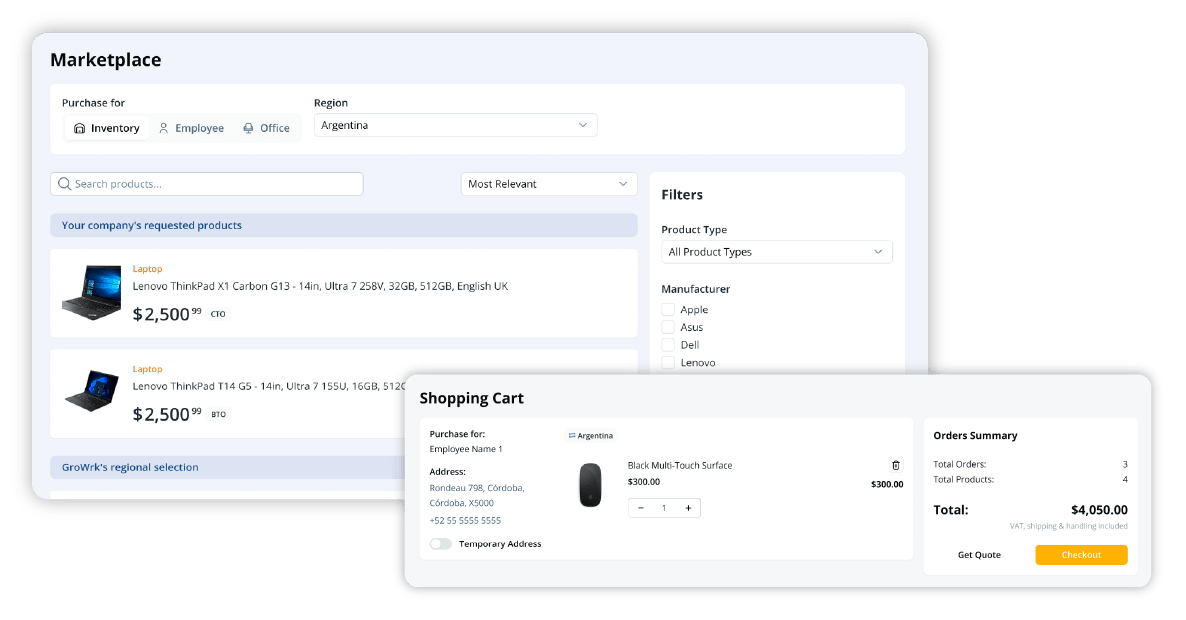Click the search magnifier icon
The image size is (1186, 620).
62,184
